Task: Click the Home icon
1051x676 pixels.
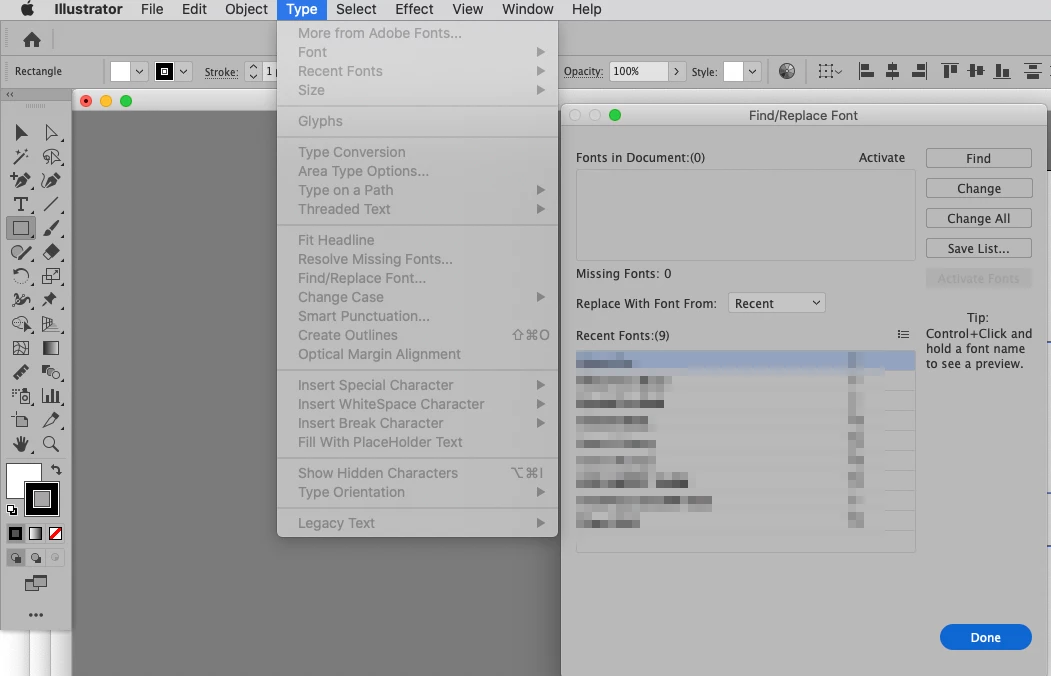Action: click(x=32, y=40)
